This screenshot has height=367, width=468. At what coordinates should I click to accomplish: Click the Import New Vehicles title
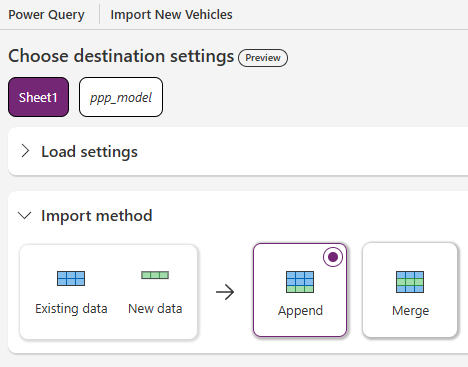171,15
